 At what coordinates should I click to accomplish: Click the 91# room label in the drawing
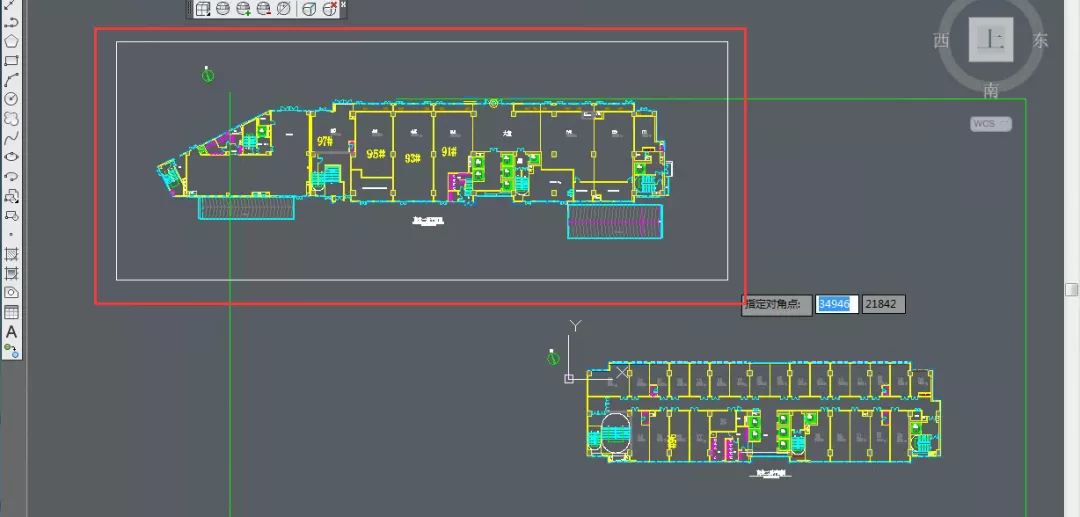(x=450, y=151)
